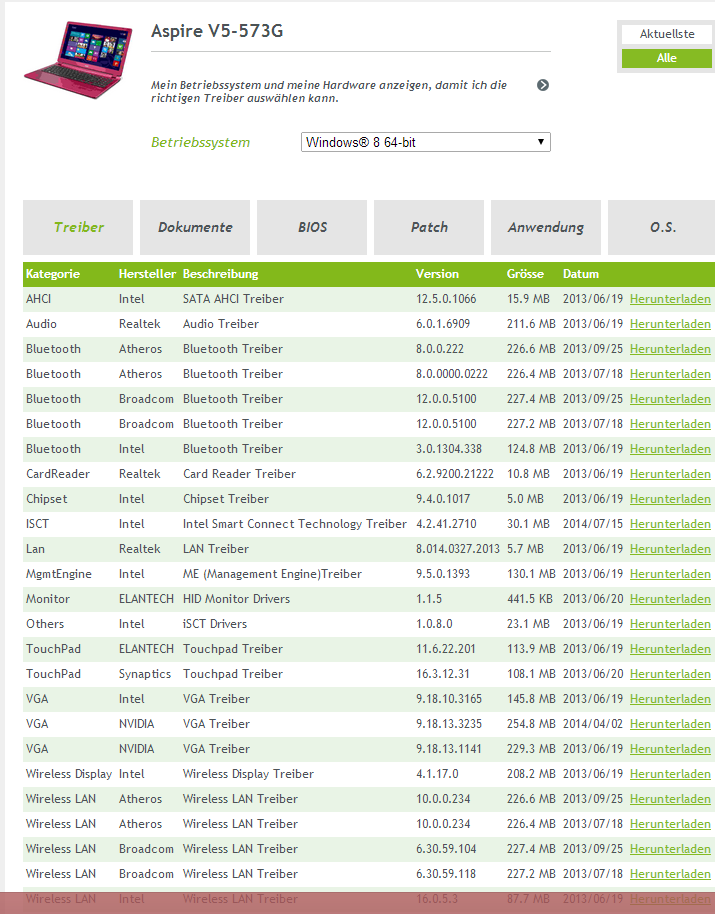The image size is (715, 914).
Task: Click the Version column header
Action: (437, 274)
